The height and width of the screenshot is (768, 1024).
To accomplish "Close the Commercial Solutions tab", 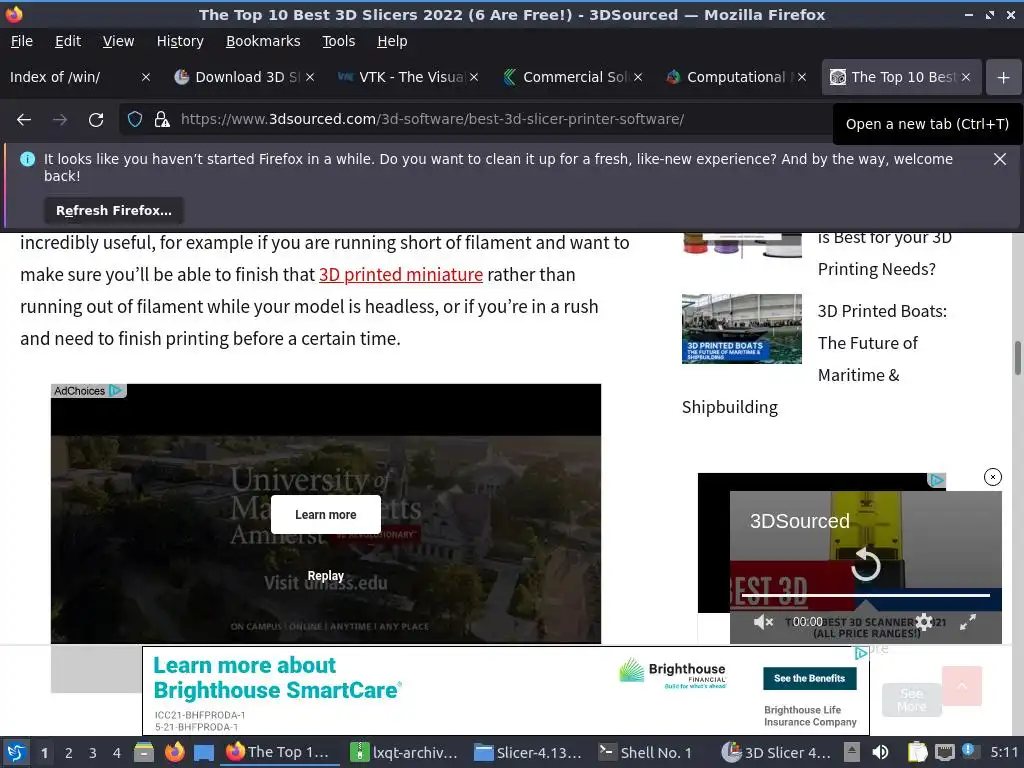I will click(638, 77).
